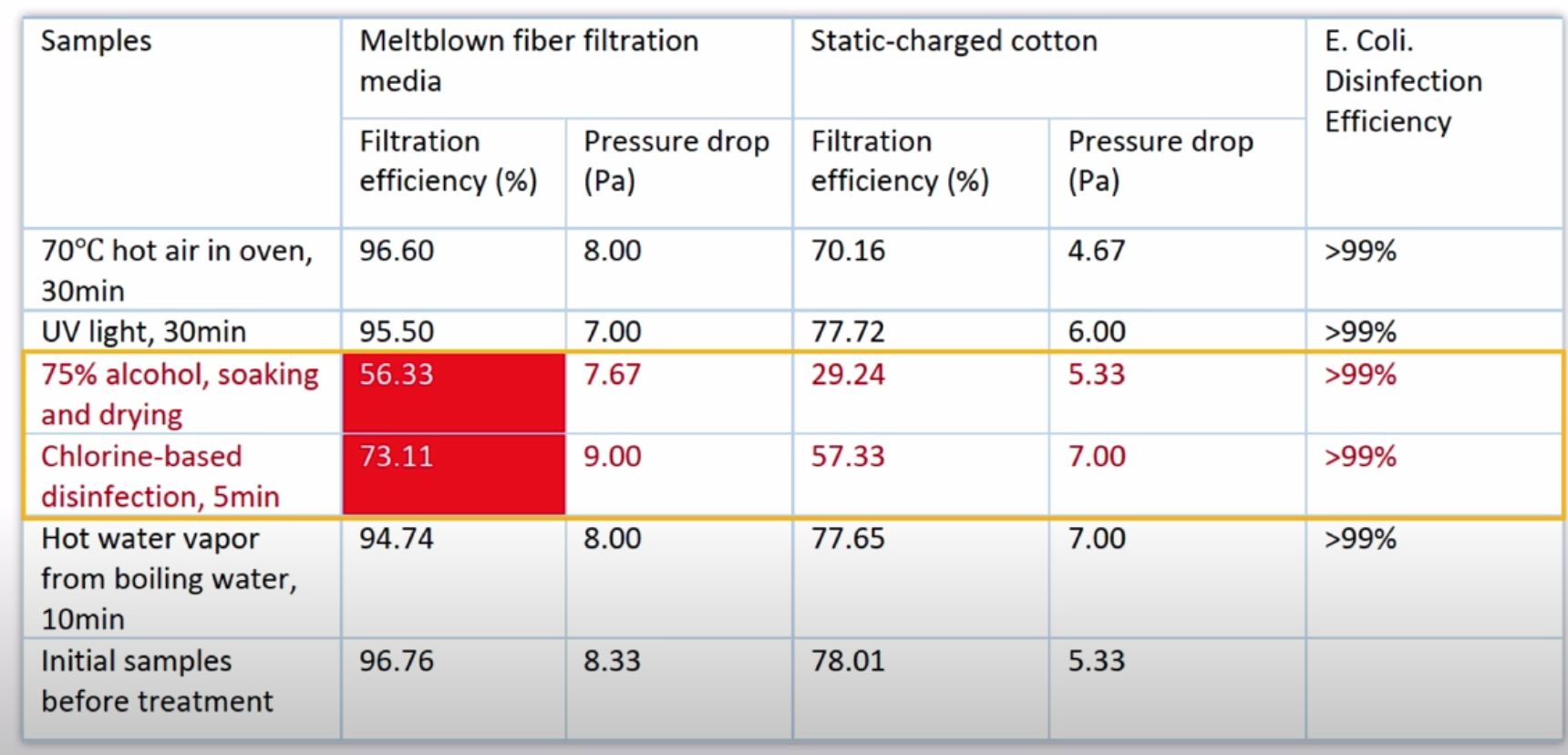Select the 'Samples' header cell
Image resolution: width=1568 pixels, height=755 pixels.
(96, 41)
